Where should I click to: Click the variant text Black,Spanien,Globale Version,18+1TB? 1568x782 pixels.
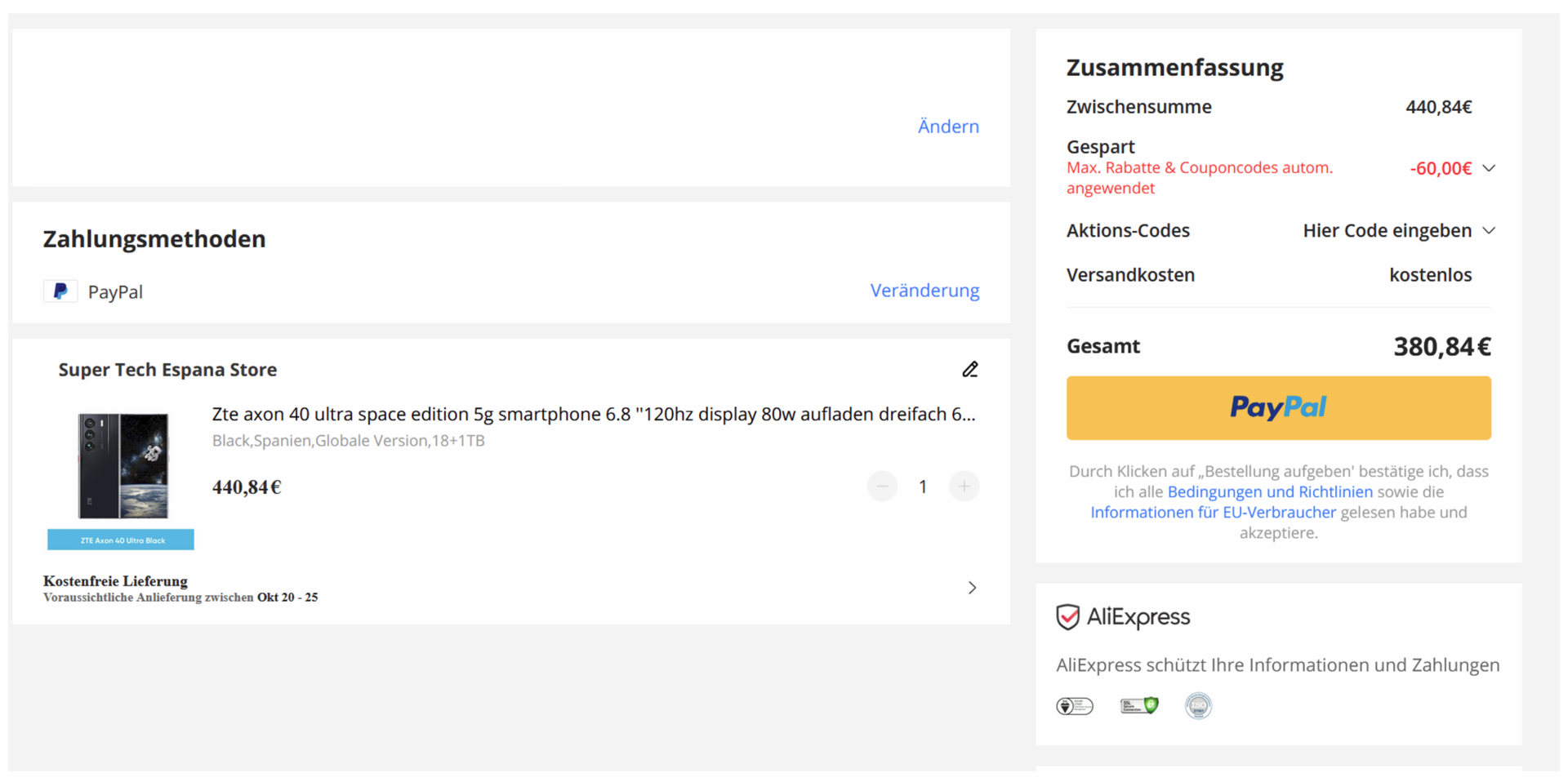349,441
